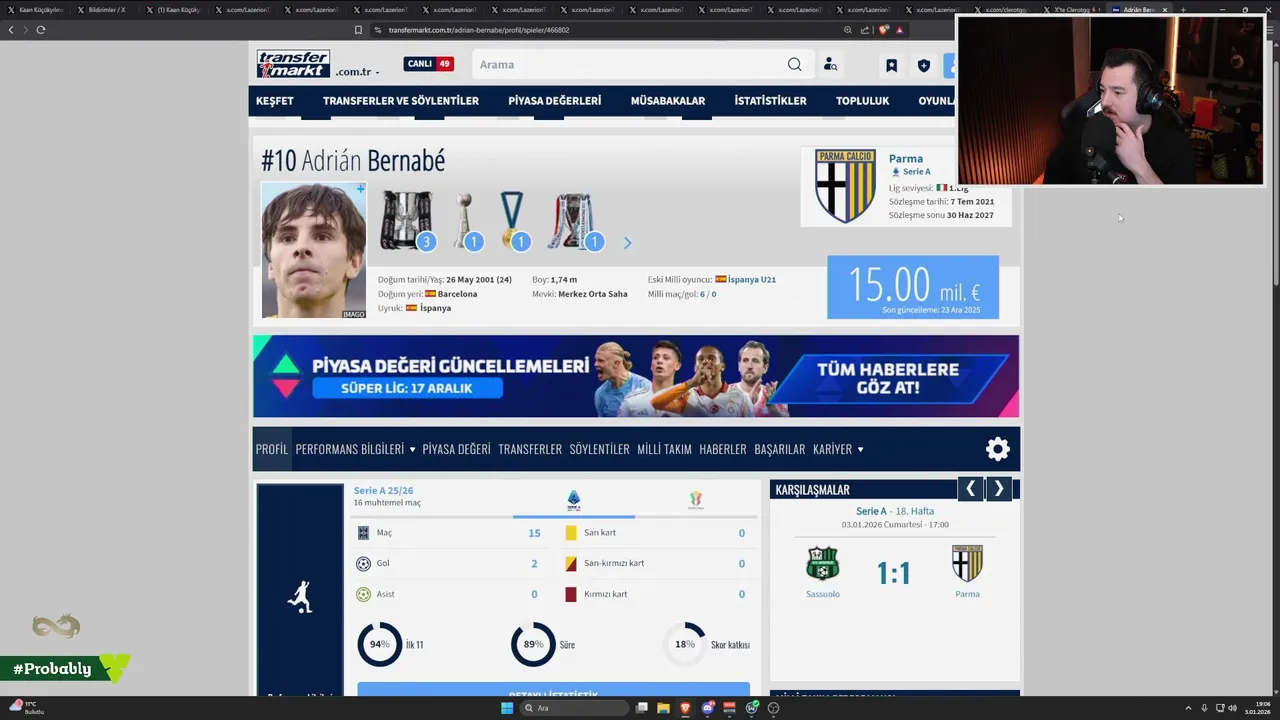Screen dimensions: 1280x720
Task: Click Tüm Haberlere Göz At banner button
Action: point(887,378)
